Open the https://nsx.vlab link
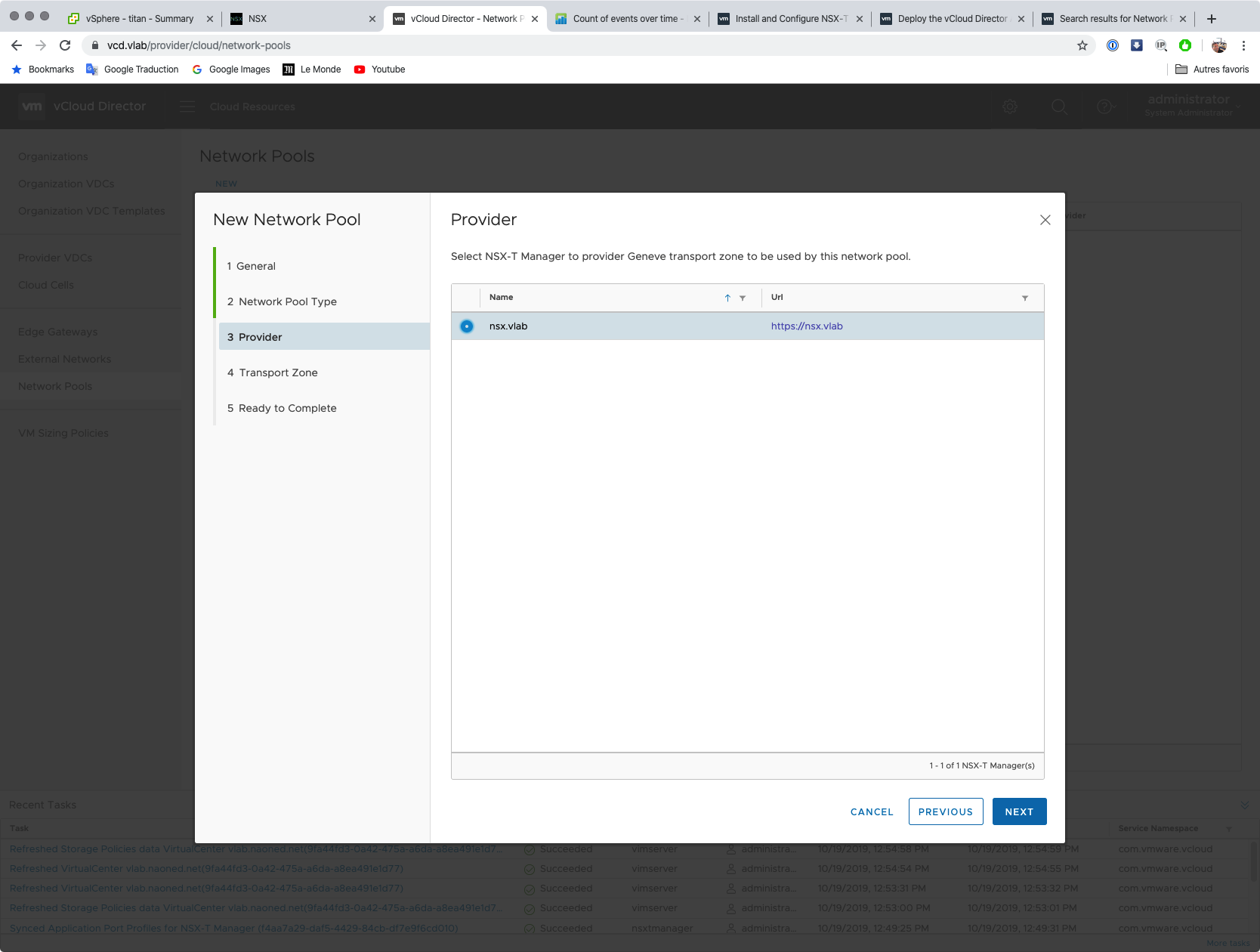Viewport: 1260px width, 952px height. 806,326
